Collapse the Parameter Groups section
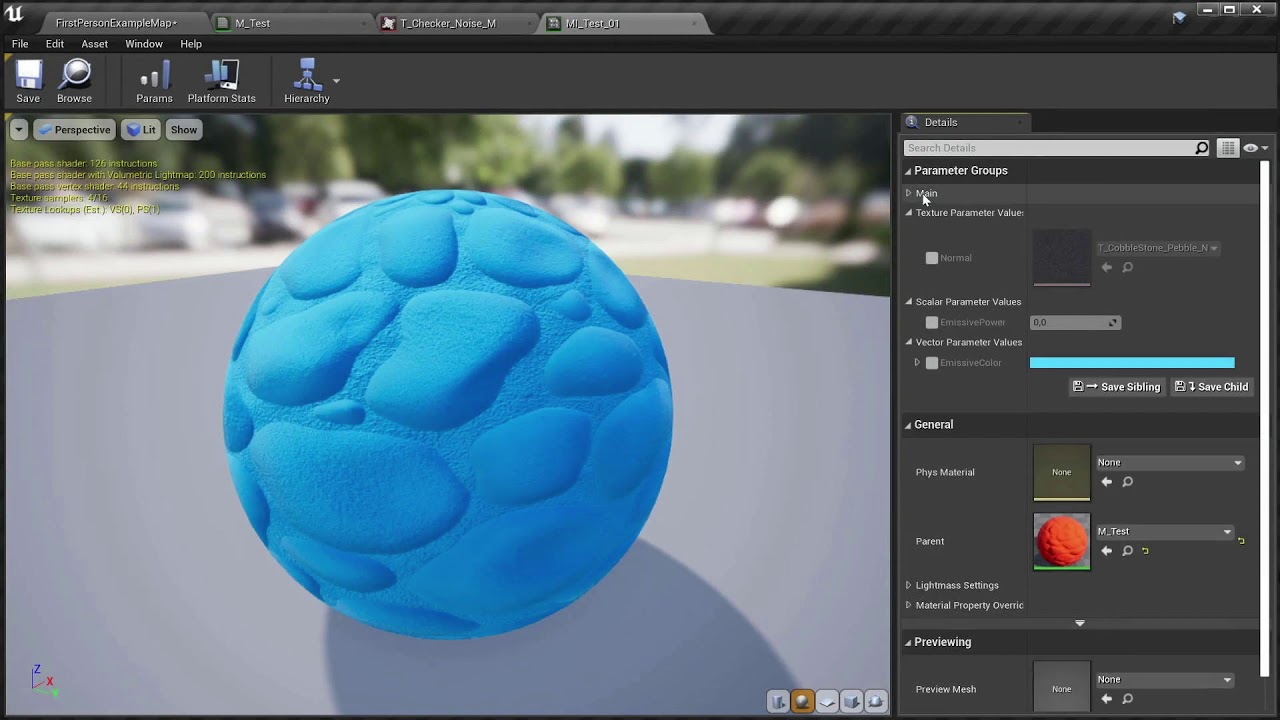 pos(908,171)
